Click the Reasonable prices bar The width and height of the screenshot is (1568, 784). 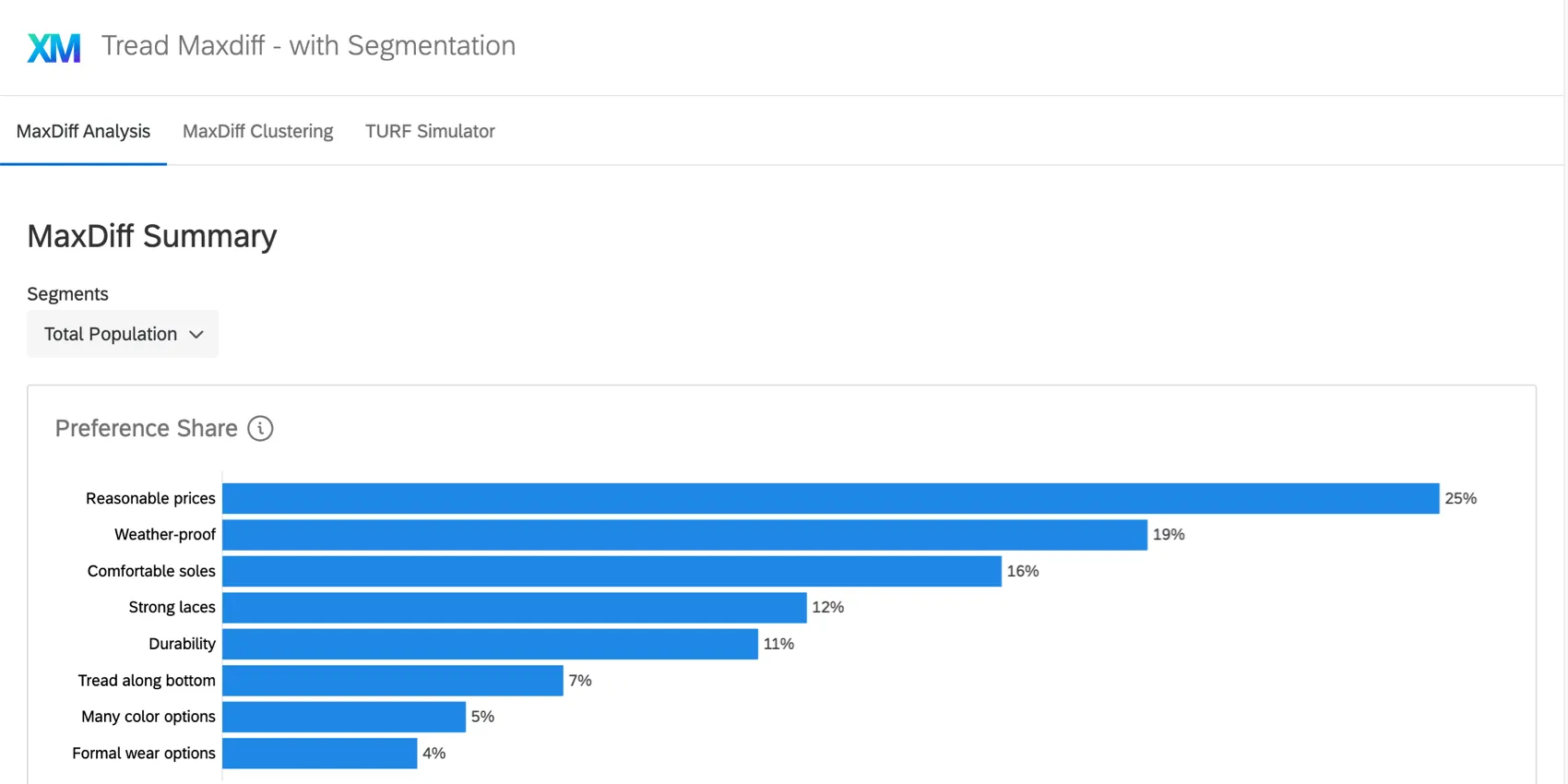click(x=830, y=498)
